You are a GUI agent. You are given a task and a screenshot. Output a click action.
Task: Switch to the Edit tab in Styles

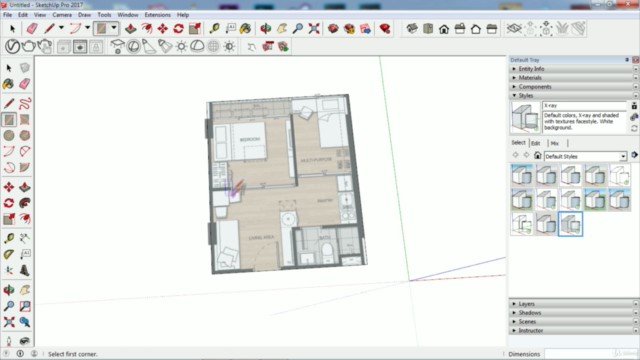536,143
